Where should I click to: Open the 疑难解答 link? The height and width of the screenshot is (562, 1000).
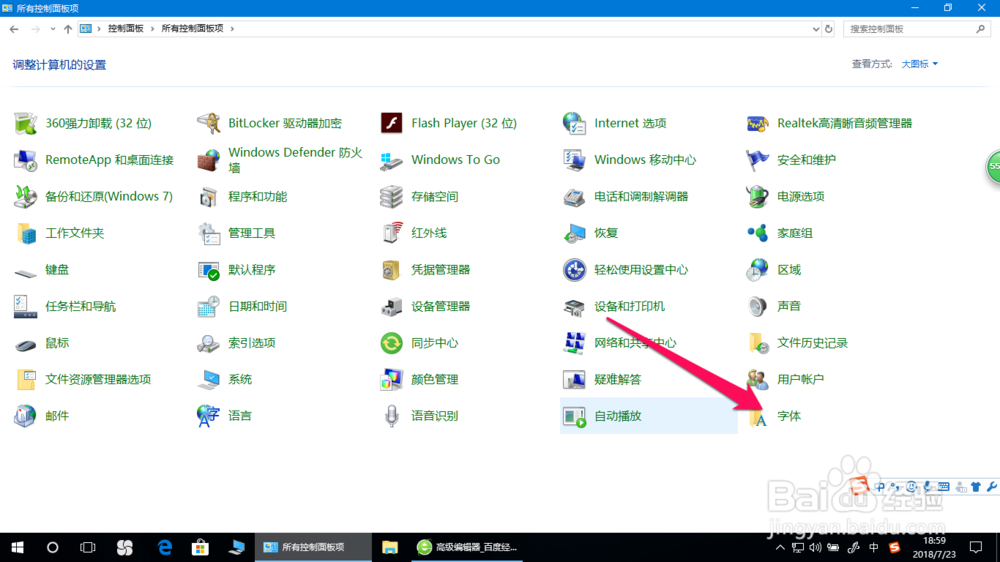point(618,380)
